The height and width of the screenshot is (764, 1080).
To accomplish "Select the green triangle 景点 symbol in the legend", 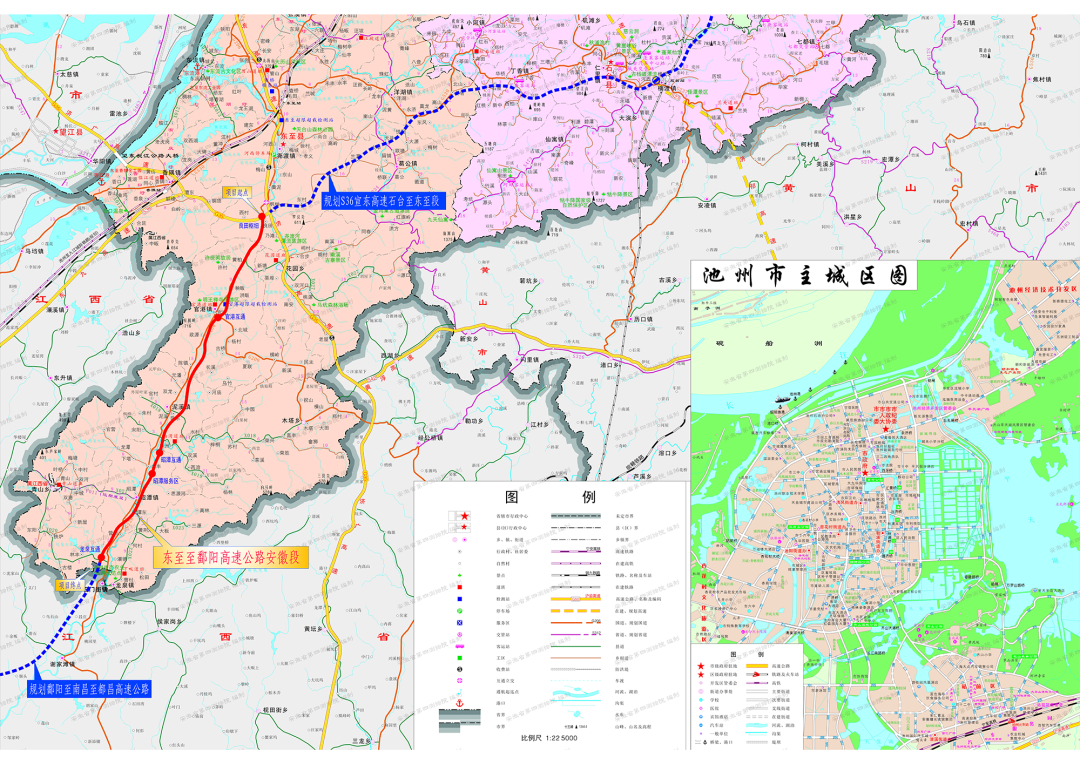I will coord(460,575).
